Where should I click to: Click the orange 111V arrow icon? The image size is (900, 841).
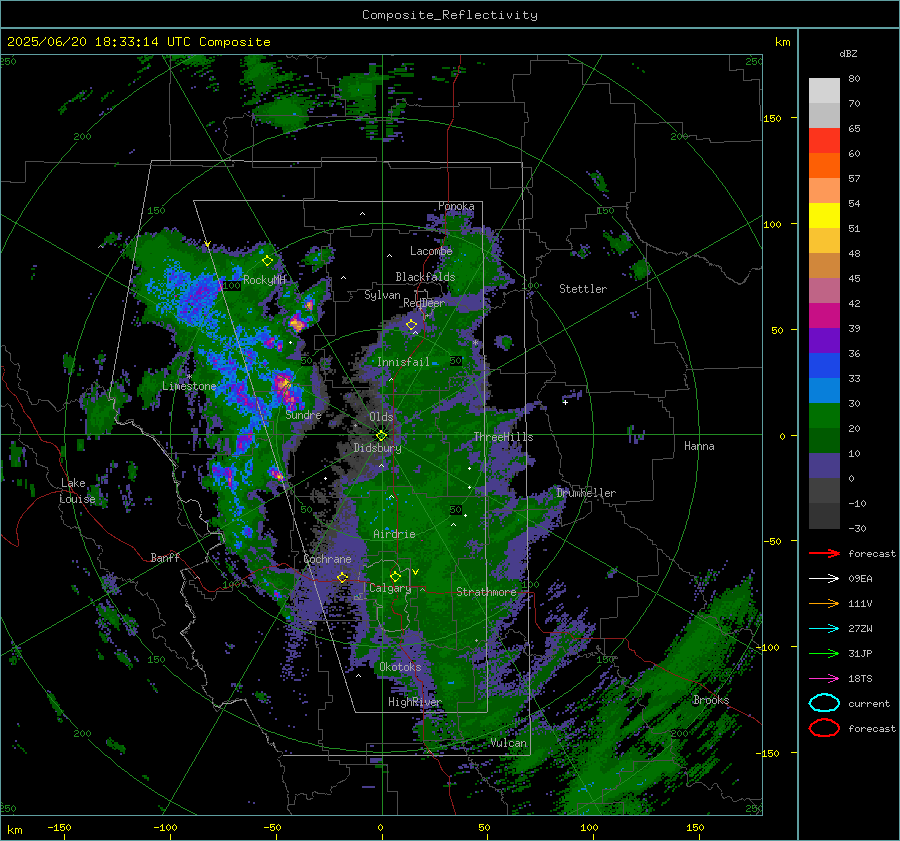pyautogui.click(x=824, y=603)
